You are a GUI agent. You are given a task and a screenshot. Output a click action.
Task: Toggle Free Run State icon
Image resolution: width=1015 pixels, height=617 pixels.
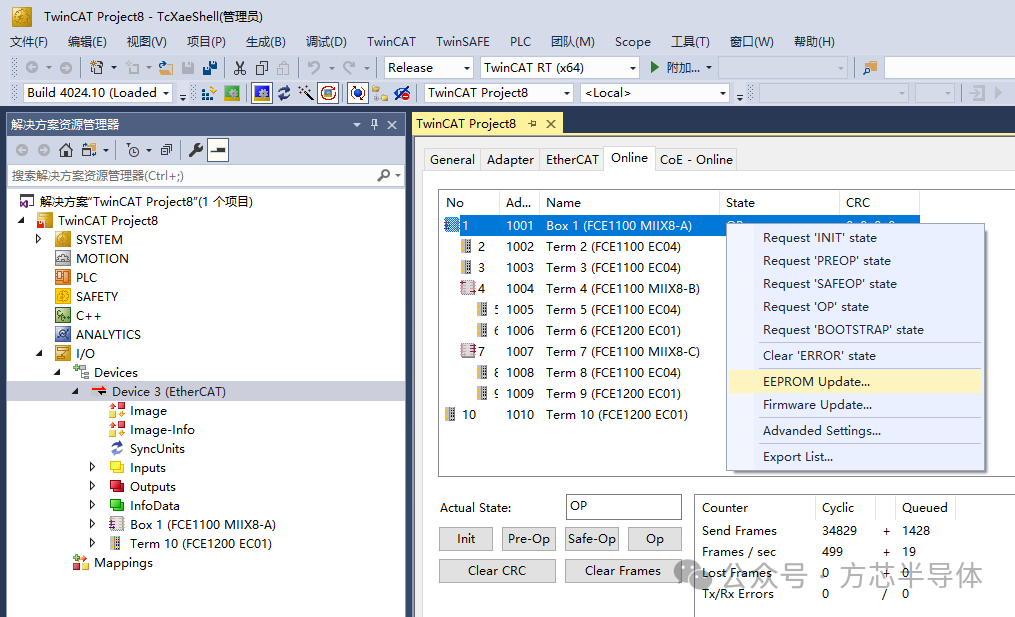pyautogui.click(x=328, y=93)
